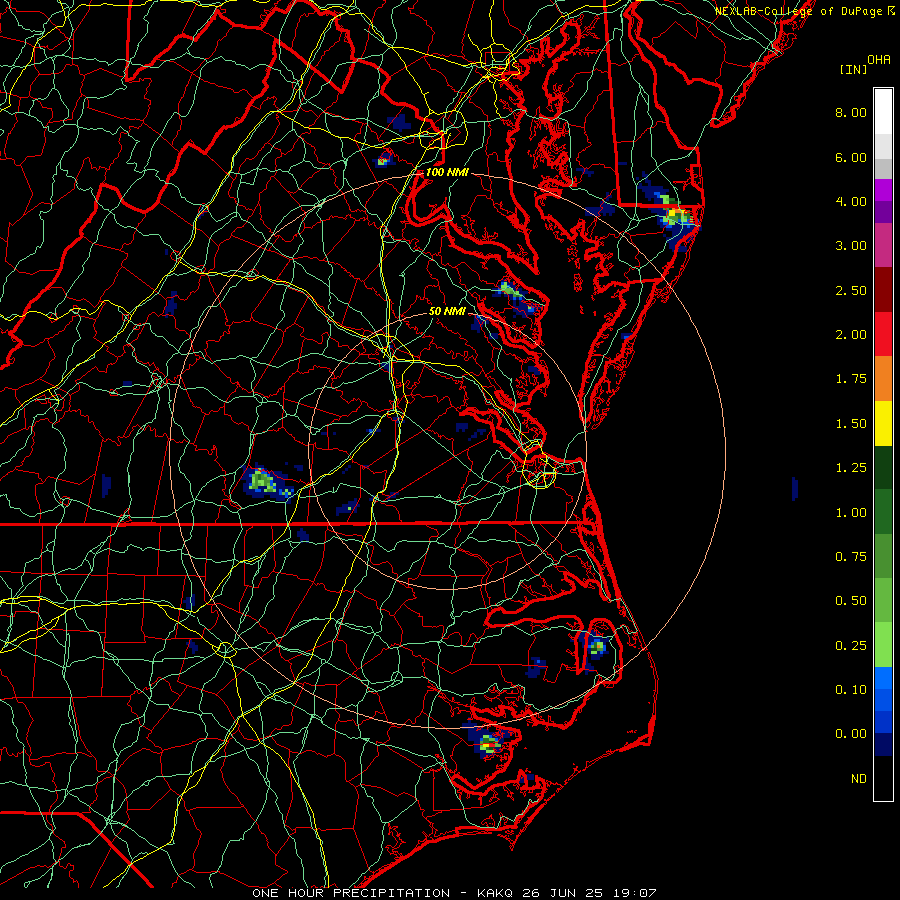Click the orange color bar segment
The width and height of the screenshot is (900, 900).
(883, 379)
